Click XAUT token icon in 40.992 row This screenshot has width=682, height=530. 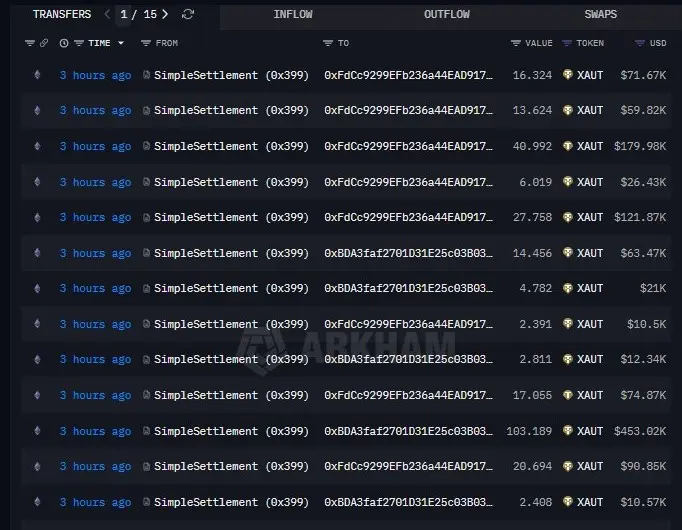click(x=568, y=146)
